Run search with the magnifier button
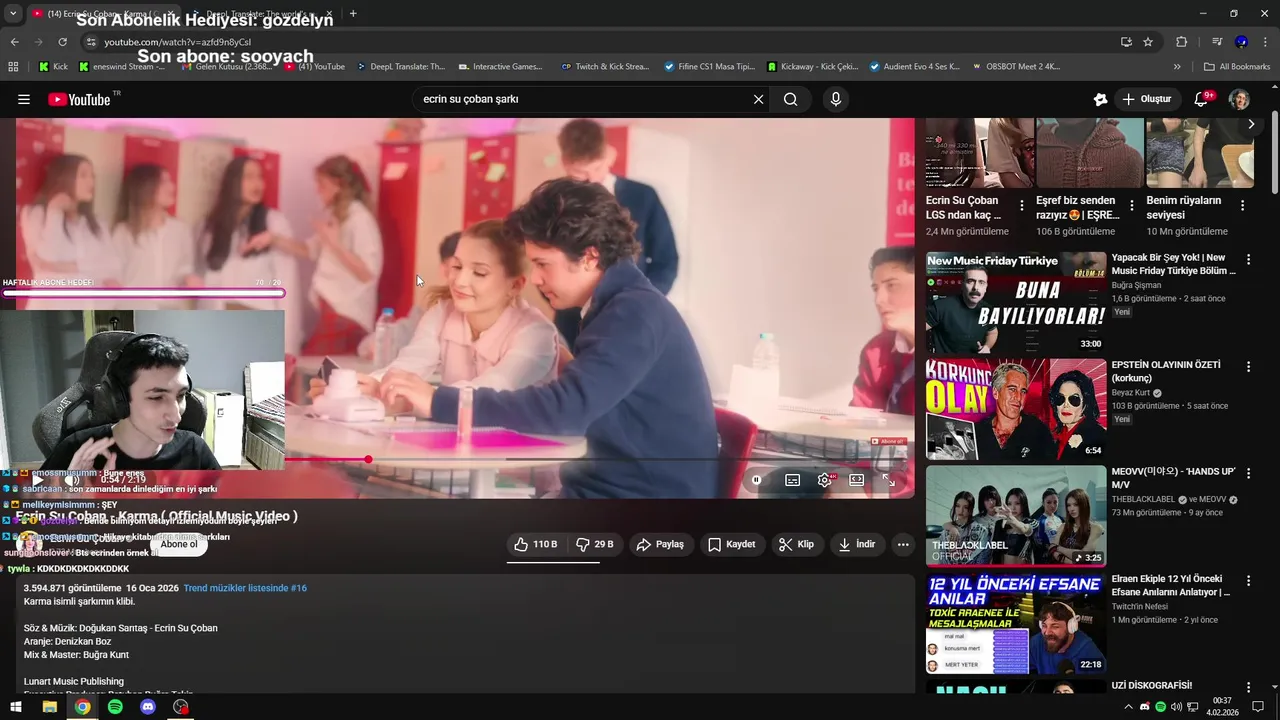This screenshot has width=1280, height=720. pyautogui.click(x=790, y=99)
